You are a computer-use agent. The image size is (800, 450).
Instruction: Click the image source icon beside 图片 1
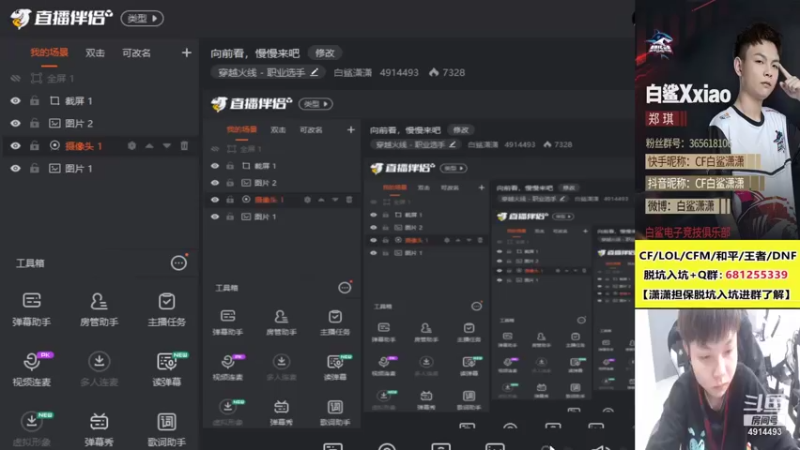pyautogui.click(x=55, y=168)
